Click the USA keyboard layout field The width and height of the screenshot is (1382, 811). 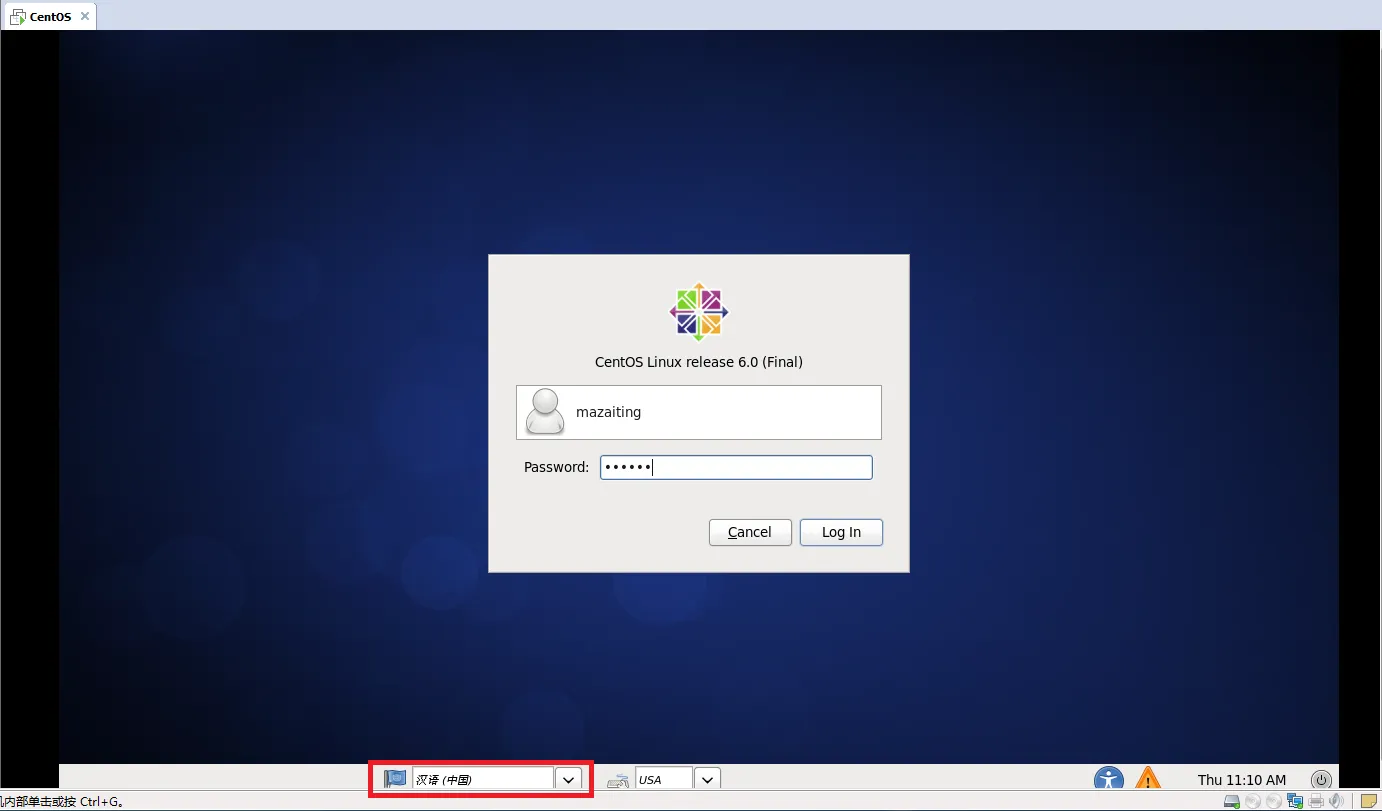click(x=664, y=779)
